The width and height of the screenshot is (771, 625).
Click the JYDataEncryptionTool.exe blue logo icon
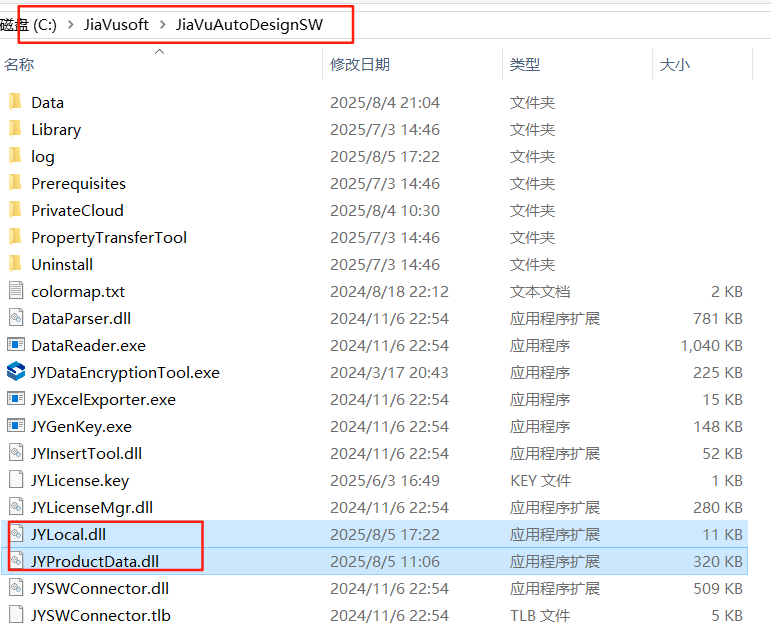point(16,372)
